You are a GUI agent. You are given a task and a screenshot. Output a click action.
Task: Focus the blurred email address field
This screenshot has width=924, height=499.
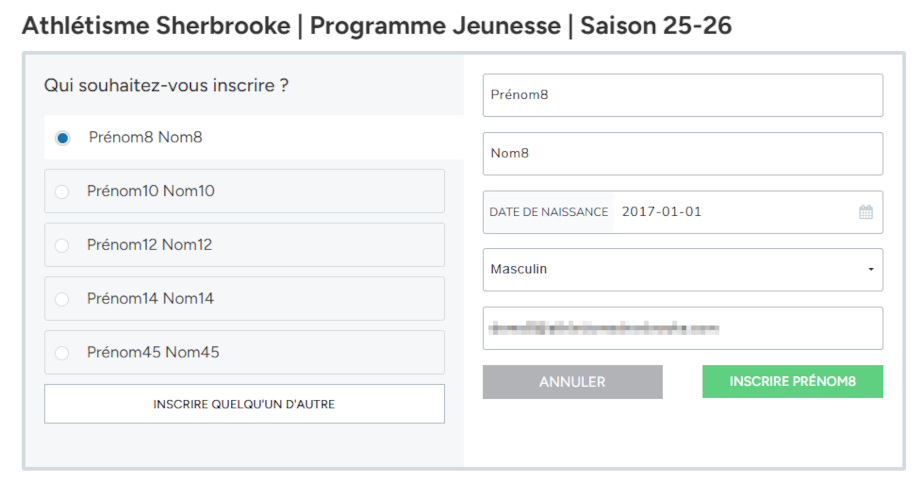click(682, 328)
